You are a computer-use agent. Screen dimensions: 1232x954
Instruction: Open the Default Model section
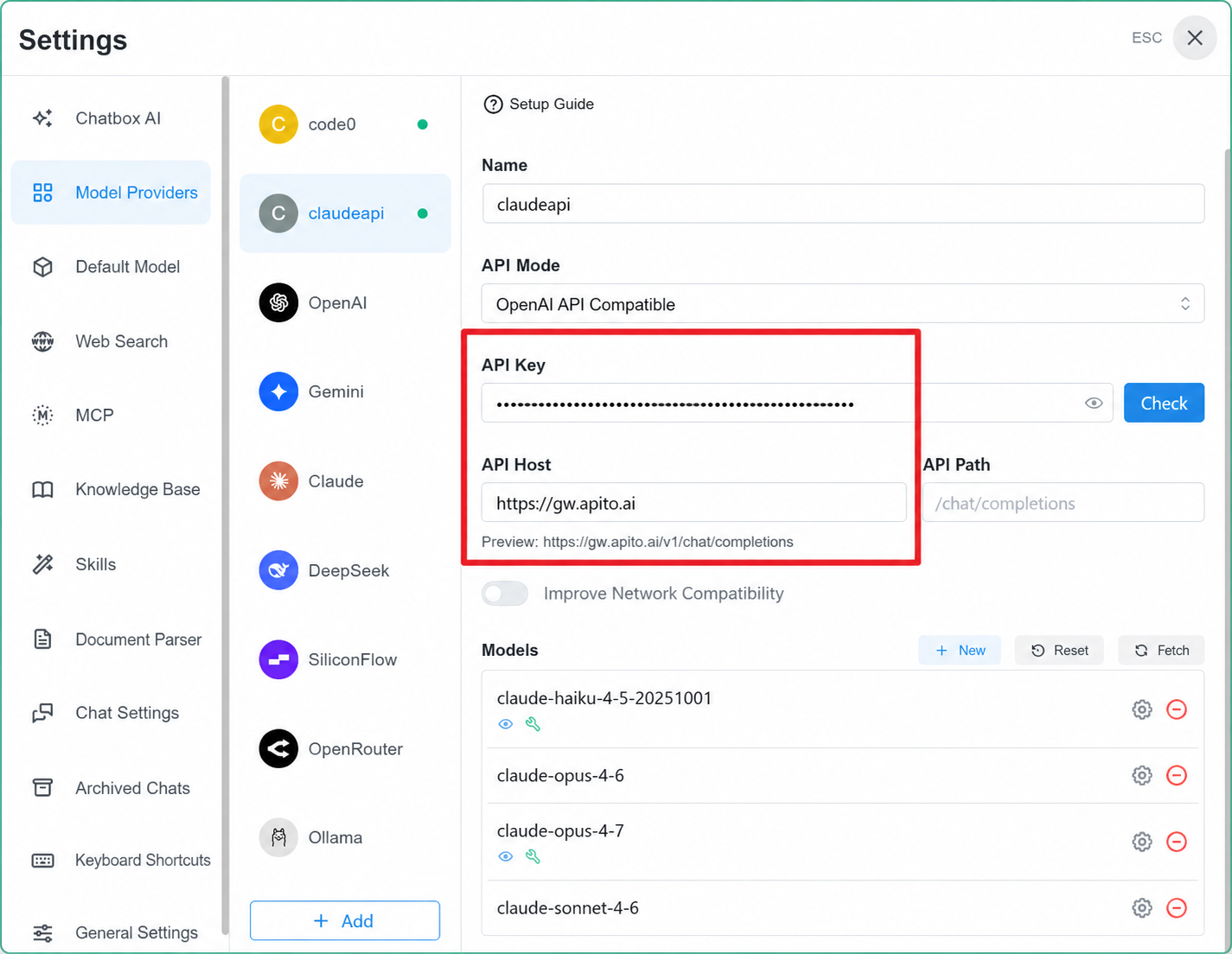tap(111, 267)
